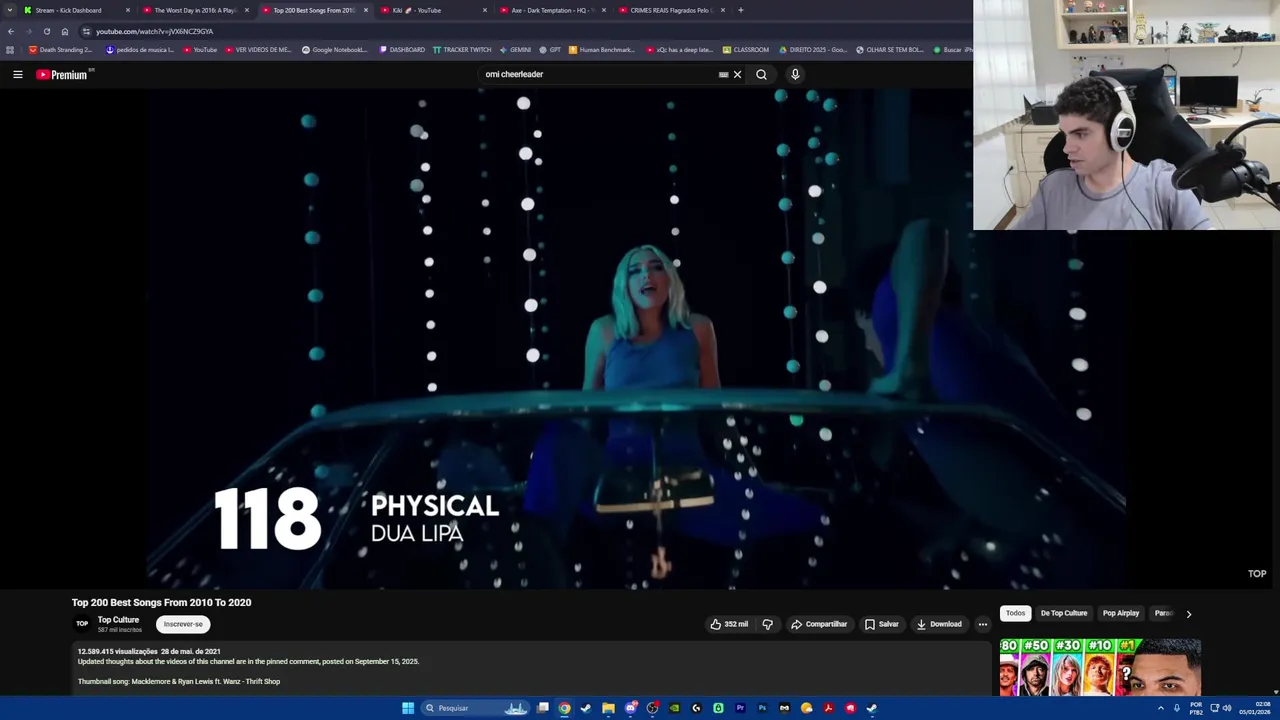Open Chrome from the taskbar
This screenshot has height=720, width=1280.
coord(565,708)
